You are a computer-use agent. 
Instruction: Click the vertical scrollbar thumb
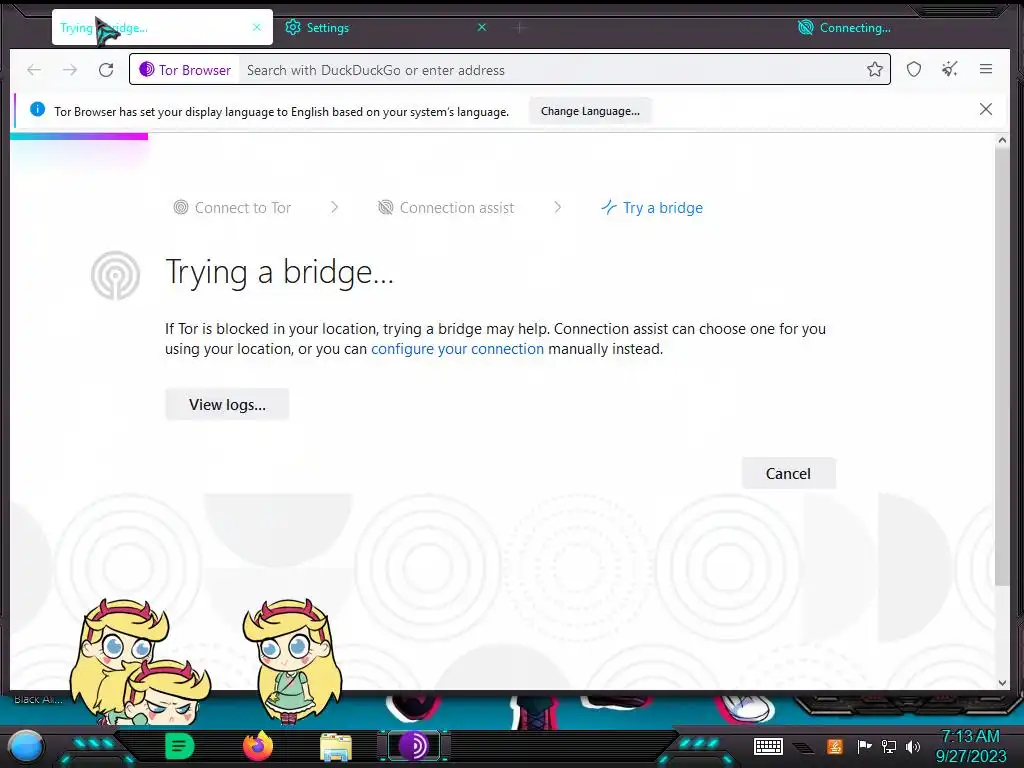pyautogui.click(x=1002, y=366)
